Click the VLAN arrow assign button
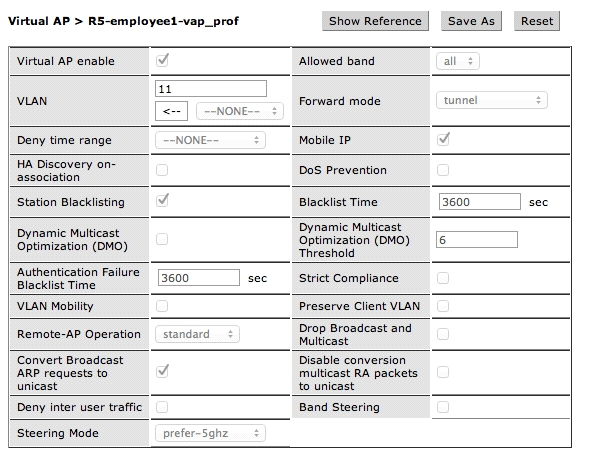The height and width of the screenshot is (469, 593). [x=171, y=111]
